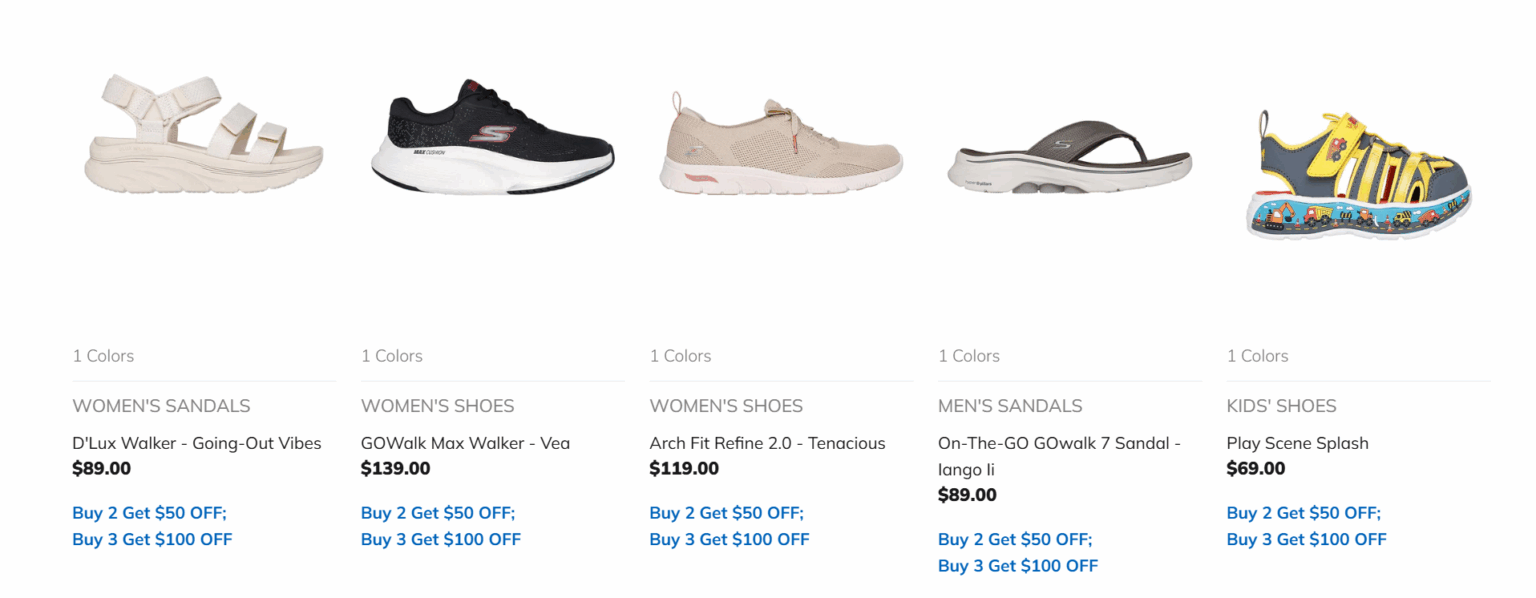Open the kids' Play Scene Splash image
This screenshot has height=598, width=1536.
click(1358, 172)
